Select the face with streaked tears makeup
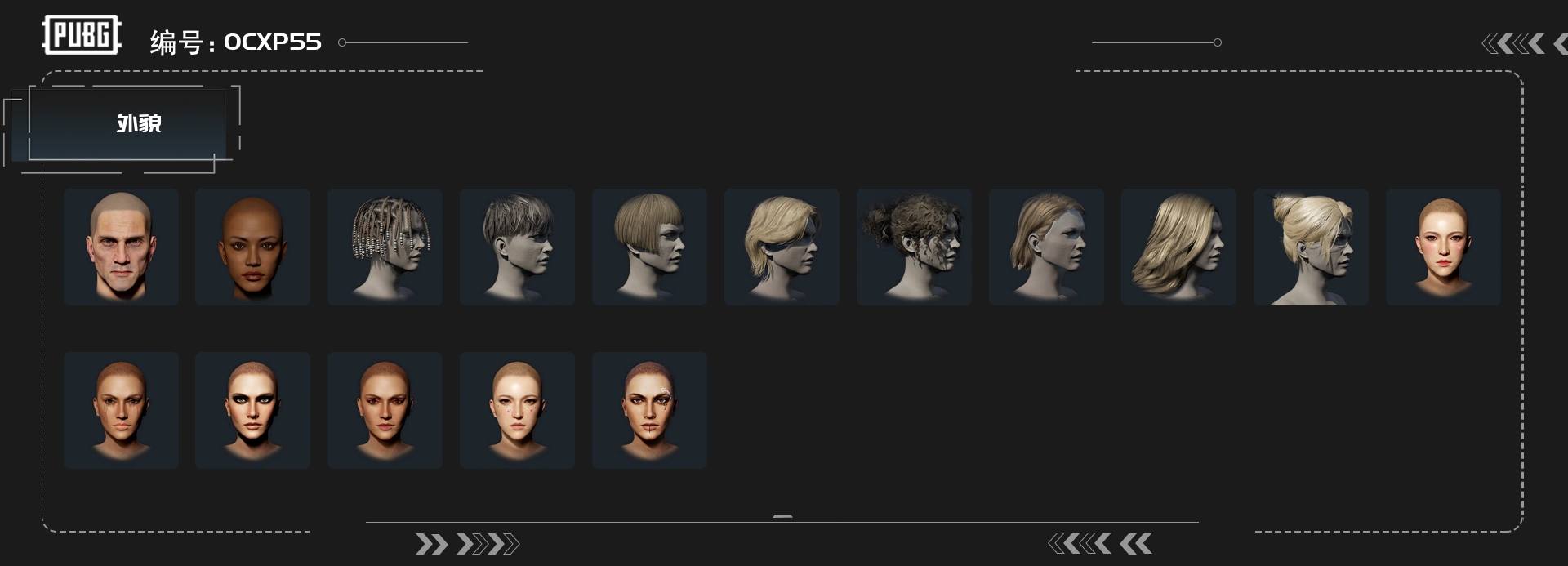This screenshot has width=1568, height=566. coord(121,410)
